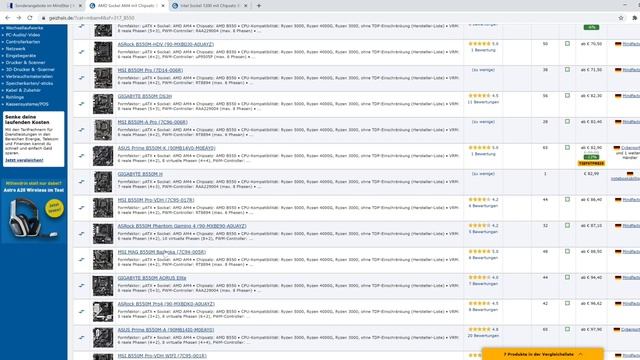Tick compare checkbox for ASRock B550M-HDV
This screenshot has height=360, width=640.
pyautogui.click(x=567, y=44)
